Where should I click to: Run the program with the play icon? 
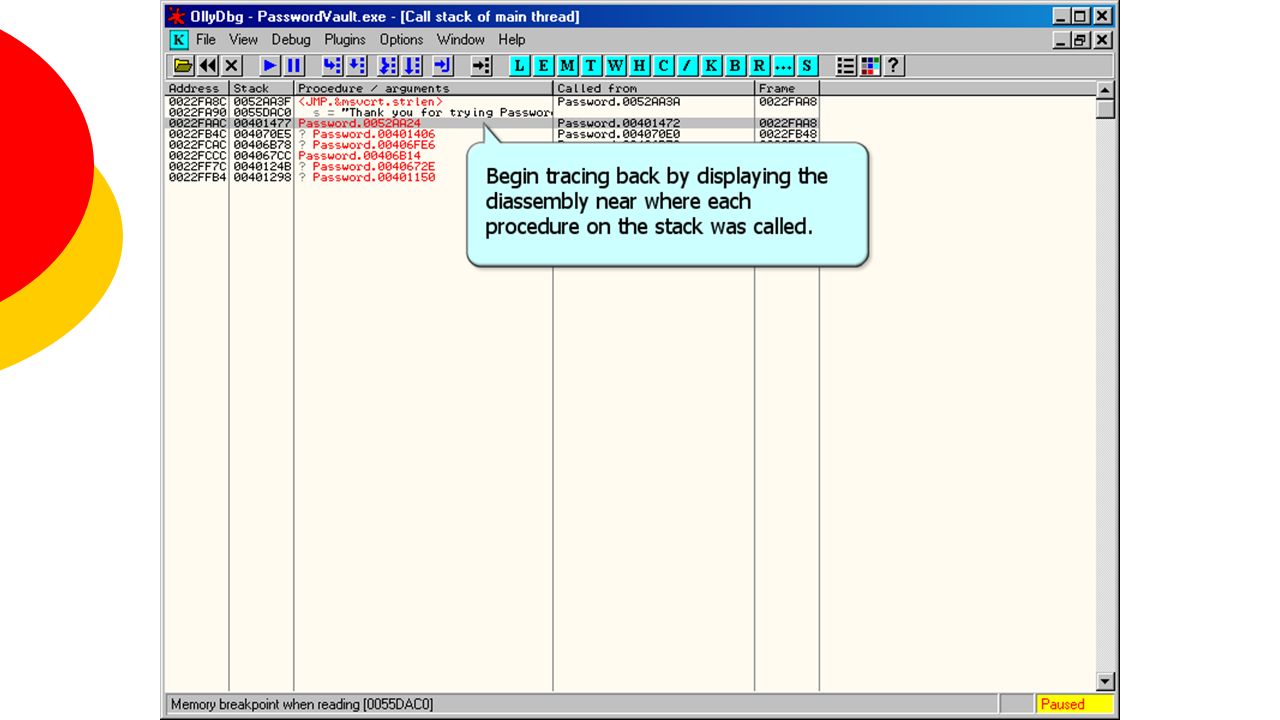[270, 66]
